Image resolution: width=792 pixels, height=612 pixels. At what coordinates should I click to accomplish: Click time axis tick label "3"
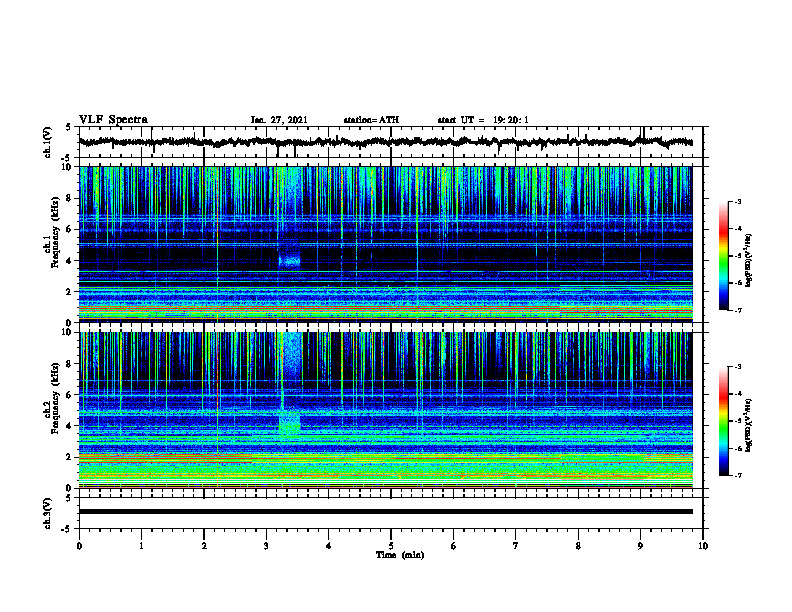pos(266,546)
